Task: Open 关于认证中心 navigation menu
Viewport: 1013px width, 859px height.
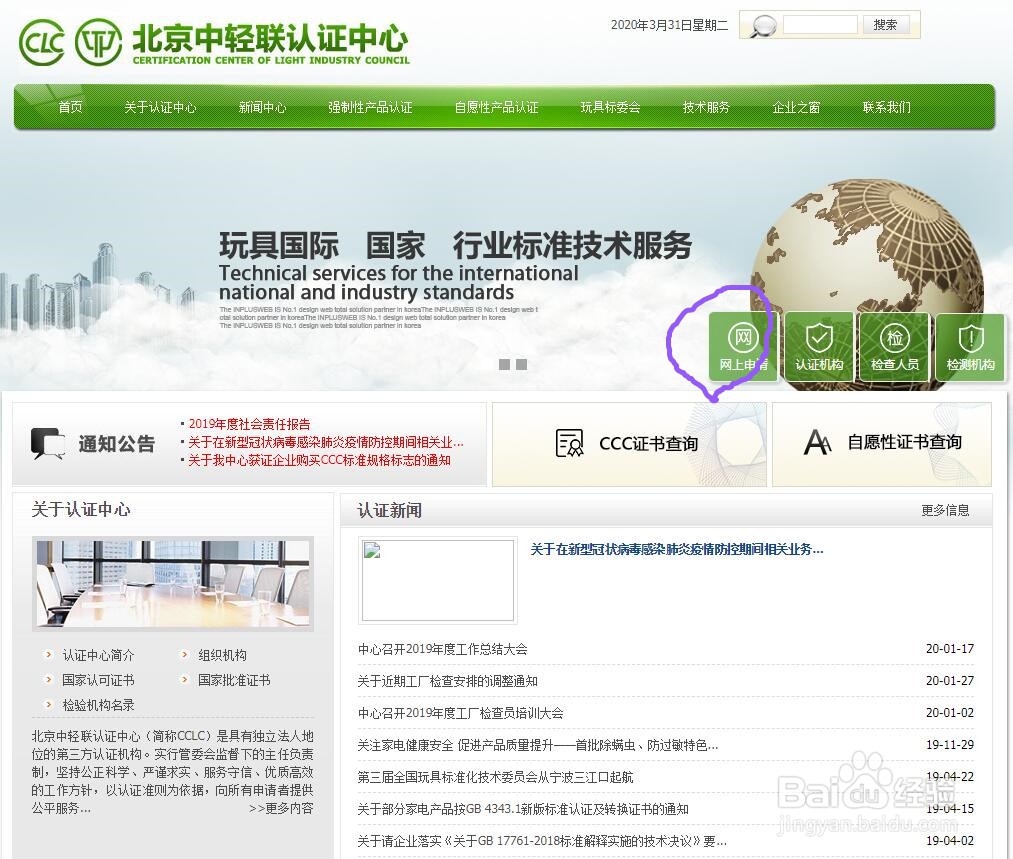Action: [160, 107]
